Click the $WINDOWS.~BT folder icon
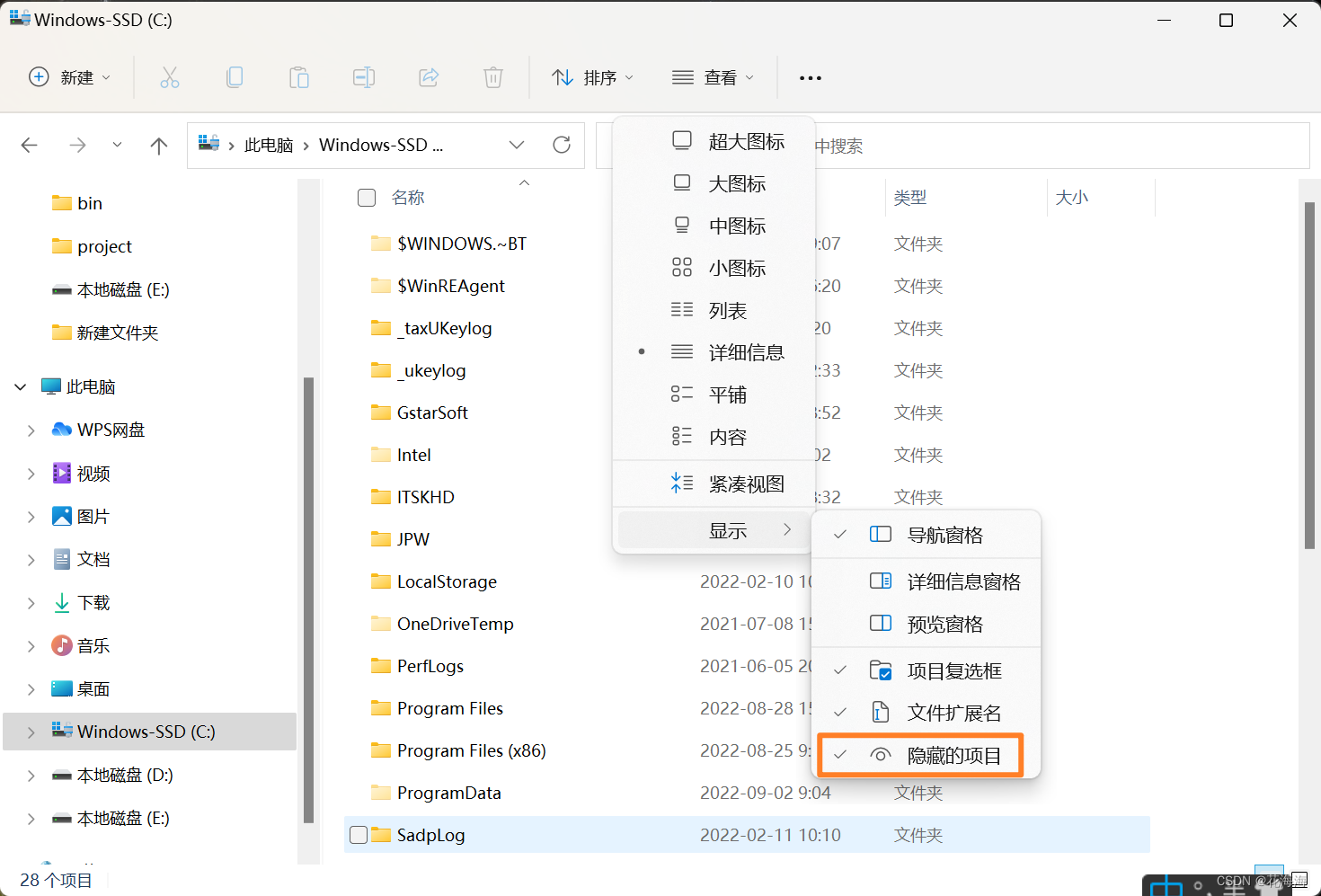 click(381, 244)
